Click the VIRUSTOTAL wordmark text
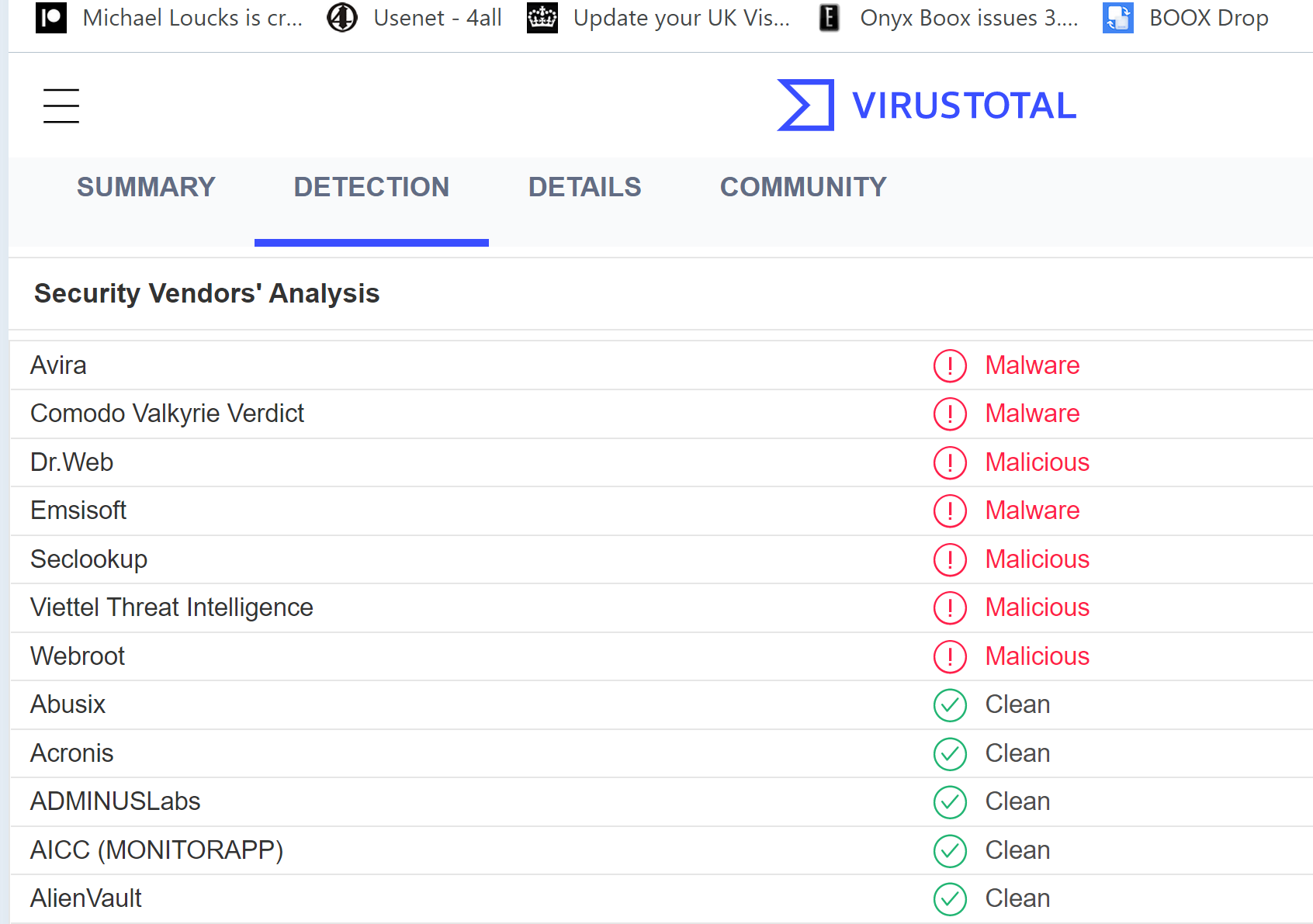1313x924 pixels. point(964,106)
